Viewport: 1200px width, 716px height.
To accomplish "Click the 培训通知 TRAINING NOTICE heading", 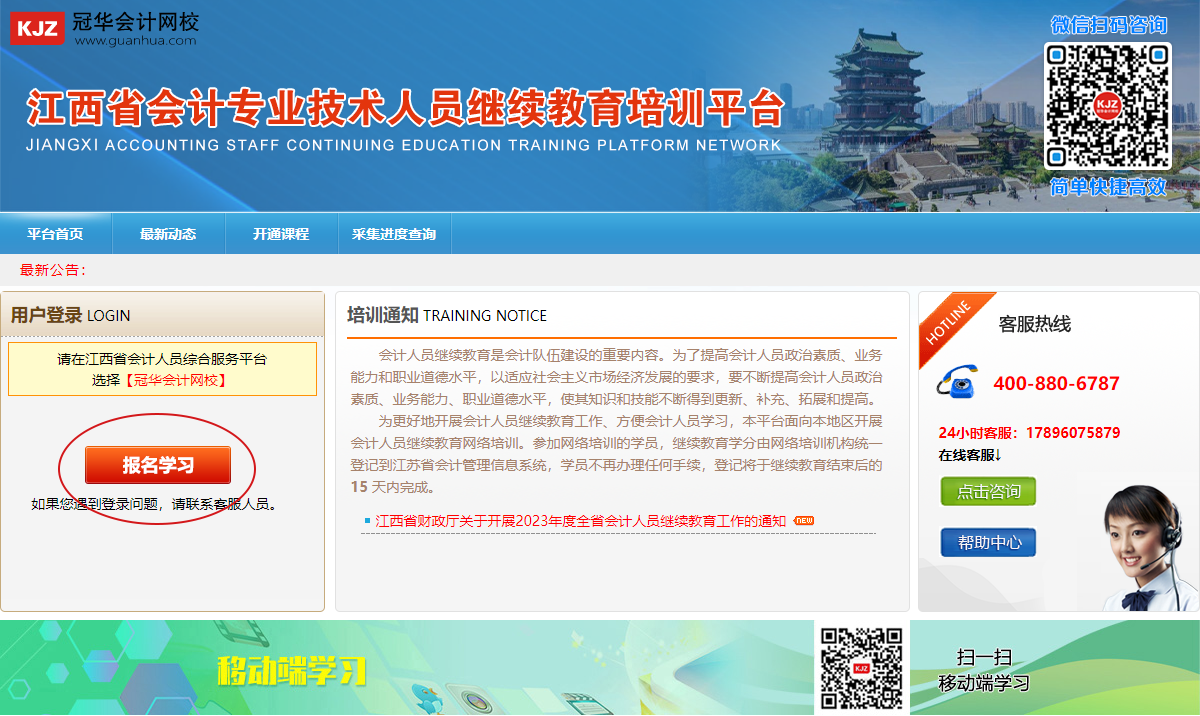I will [x=447, y=315].
